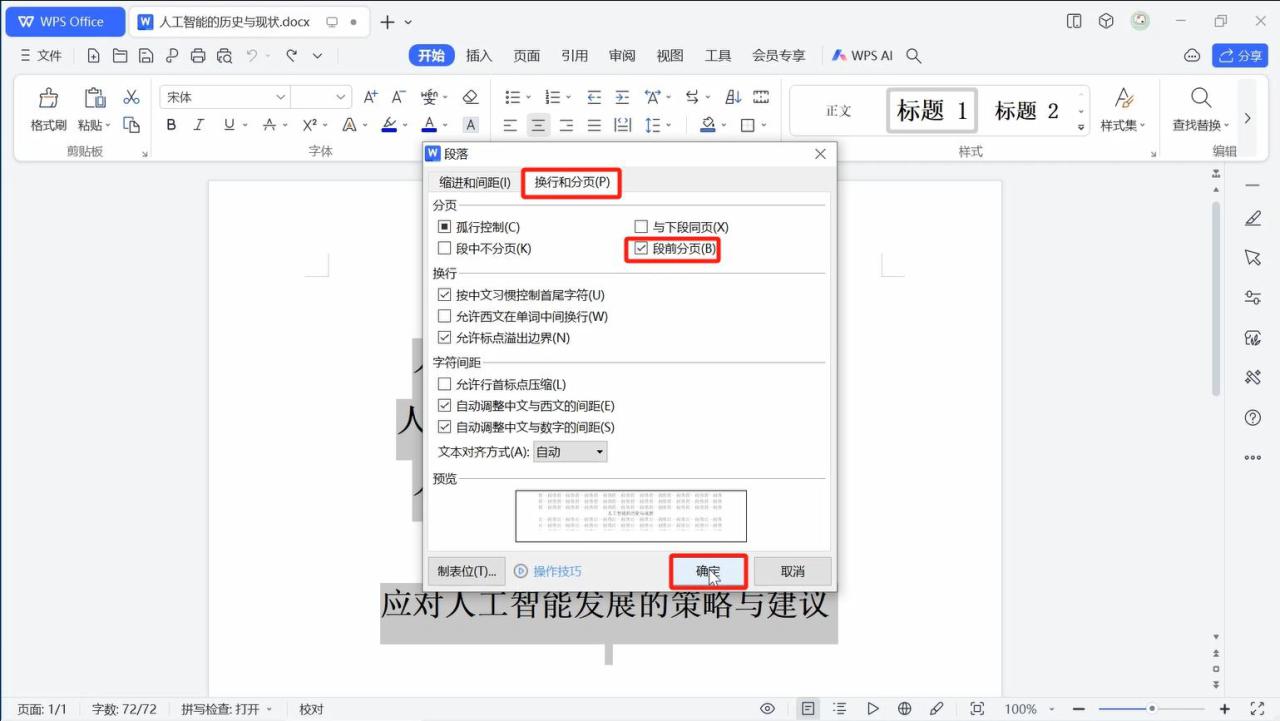Open the 视图 ribbon tab

point(670,56)
